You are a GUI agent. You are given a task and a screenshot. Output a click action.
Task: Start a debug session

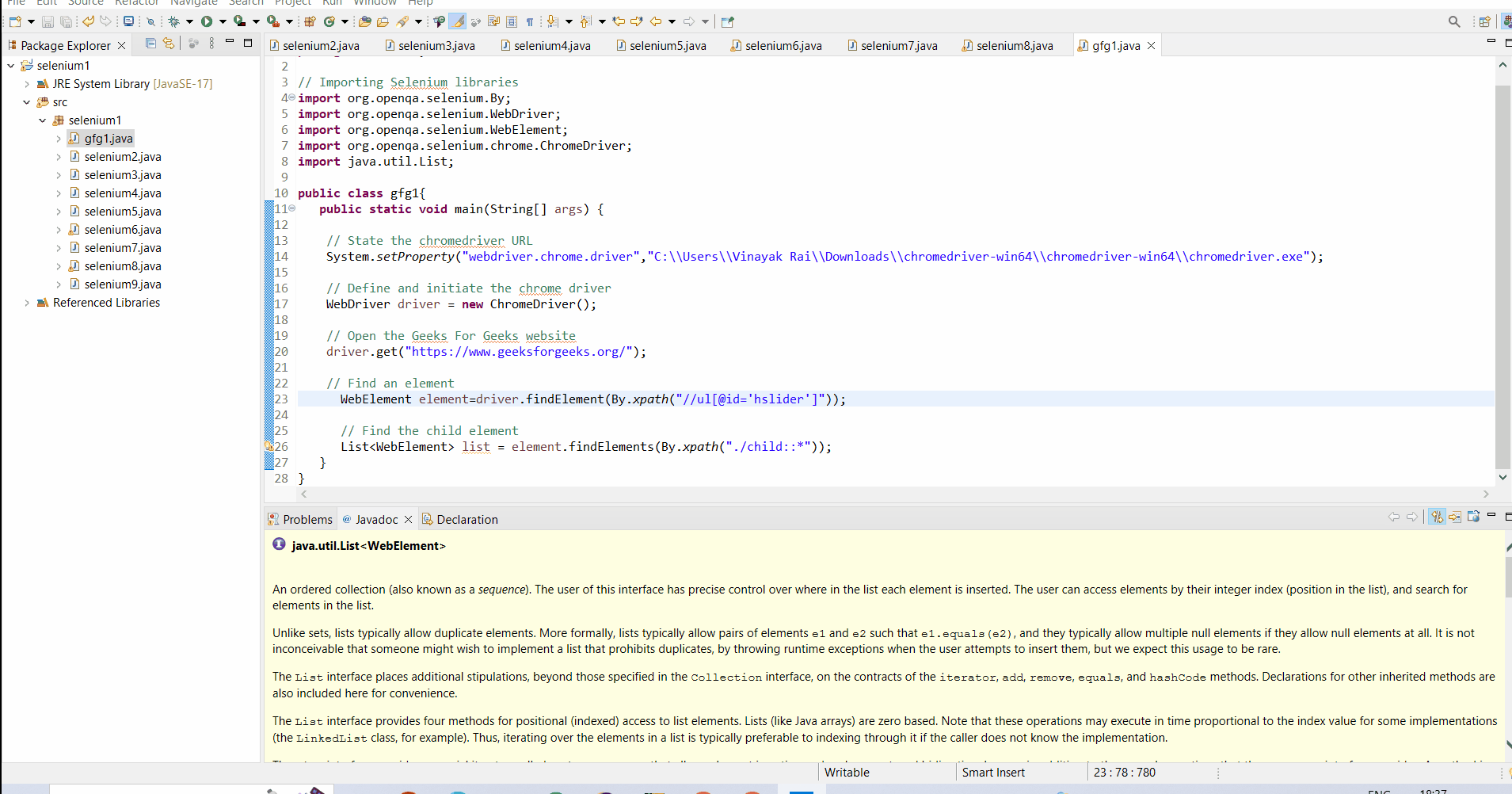coord(174,21)
